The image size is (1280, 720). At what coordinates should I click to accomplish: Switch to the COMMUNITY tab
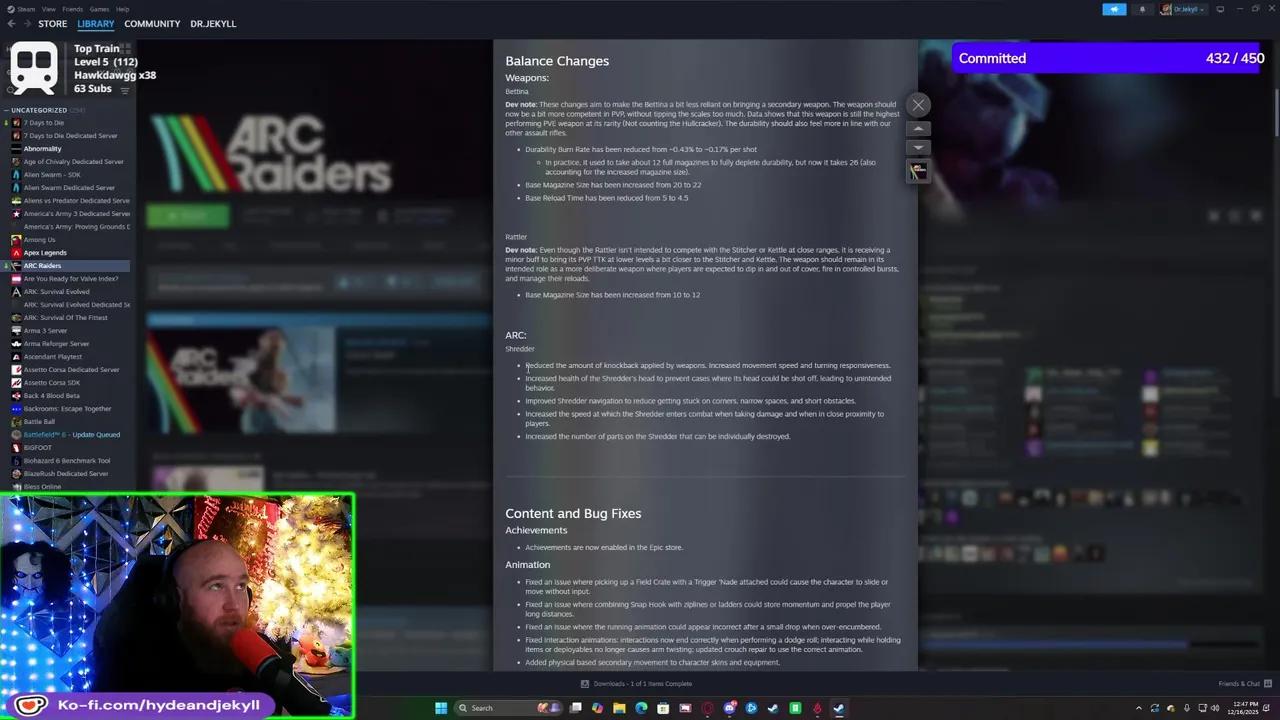pyautogui.click(x=152, y=24)
